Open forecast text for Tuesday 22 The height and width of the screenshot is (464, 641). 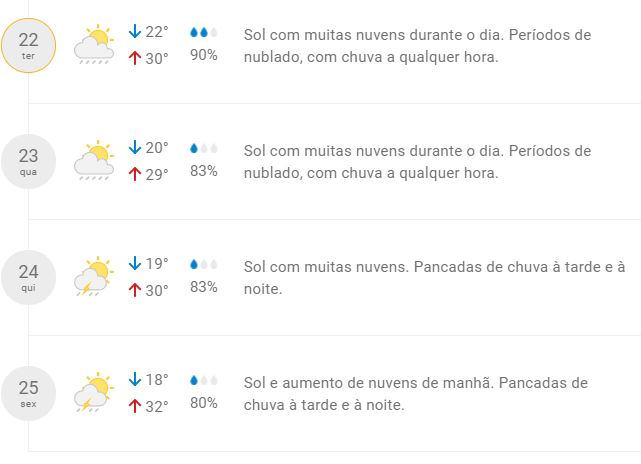417,45
